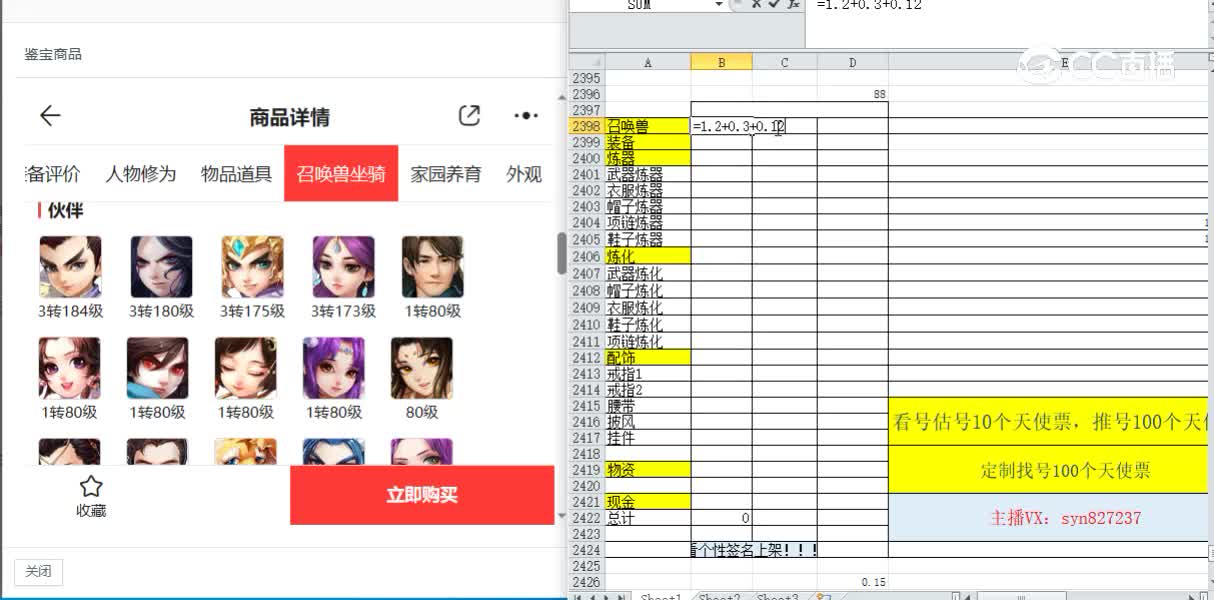Select column B header
Screen dimensions: 1214x600
point(721,62)
